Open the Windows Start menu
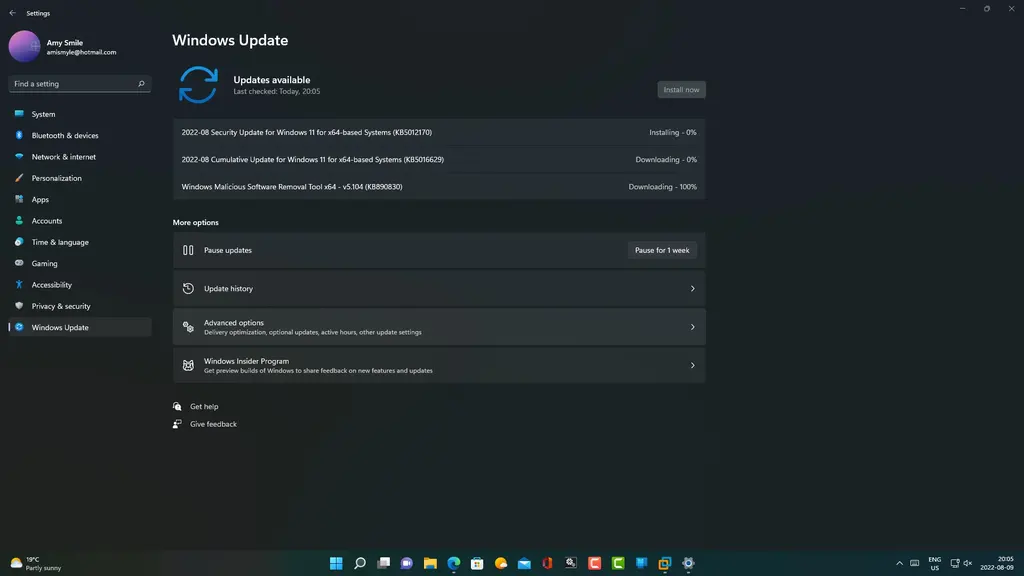Screen dimensions: 1024x576 [336, 563]
